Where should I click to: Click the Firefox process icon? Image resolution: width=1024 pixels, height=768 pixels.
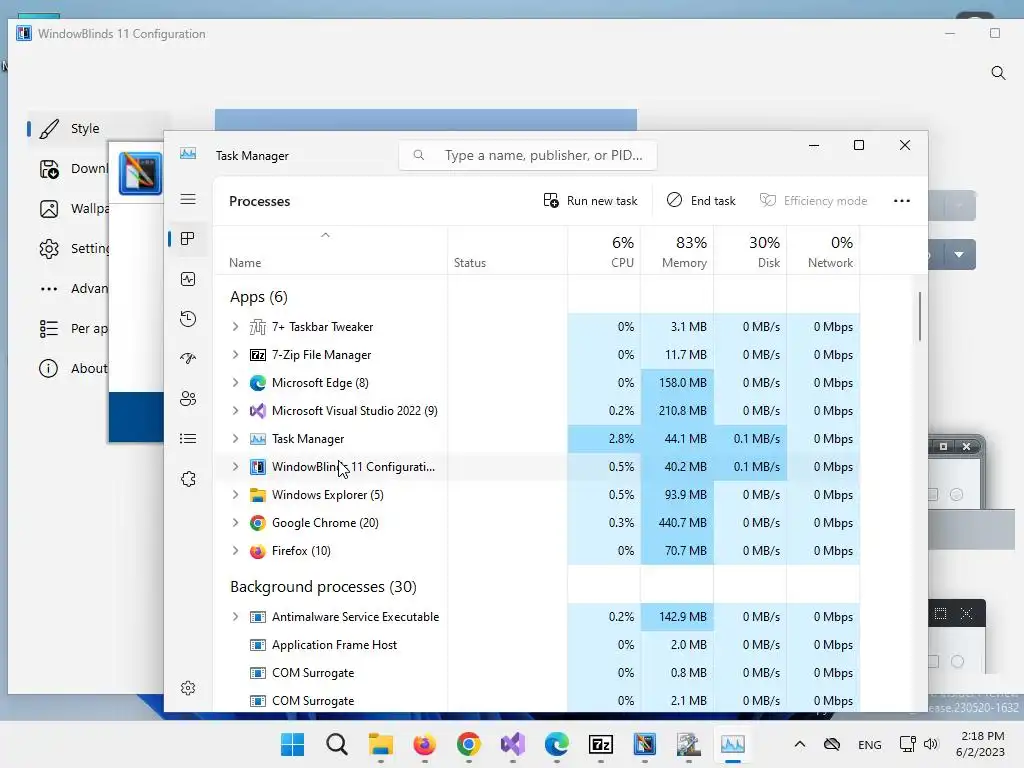coord(258,551)
